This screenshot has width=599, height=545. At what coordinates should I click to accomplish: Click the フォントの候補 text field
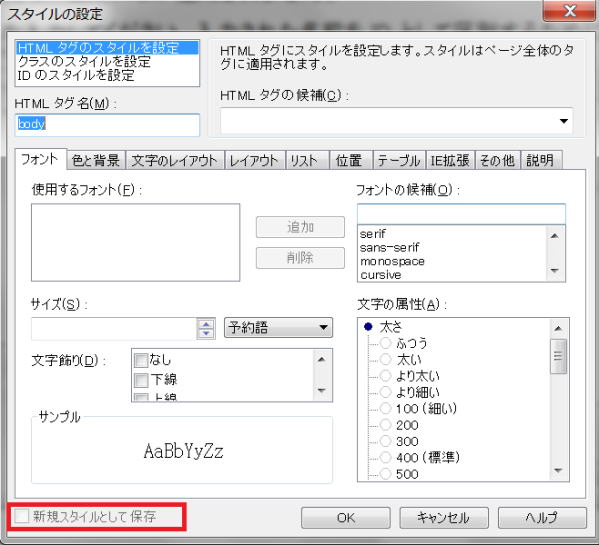click(x=461, y=214)
